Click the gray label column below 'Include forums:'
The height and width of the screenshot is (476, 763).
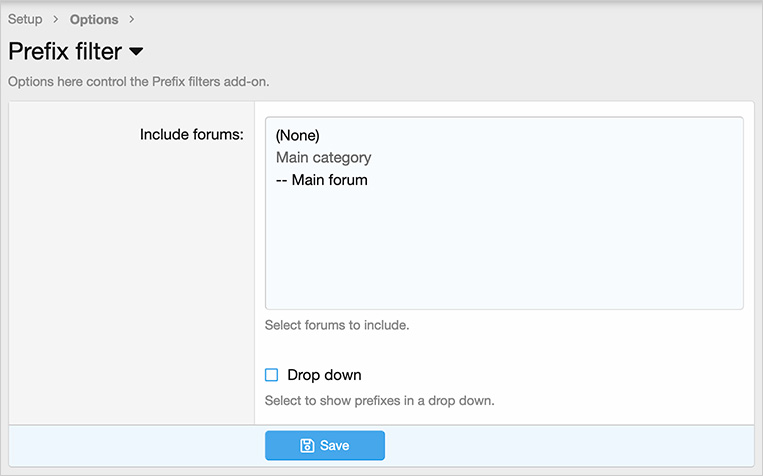(x=131, y=280)
